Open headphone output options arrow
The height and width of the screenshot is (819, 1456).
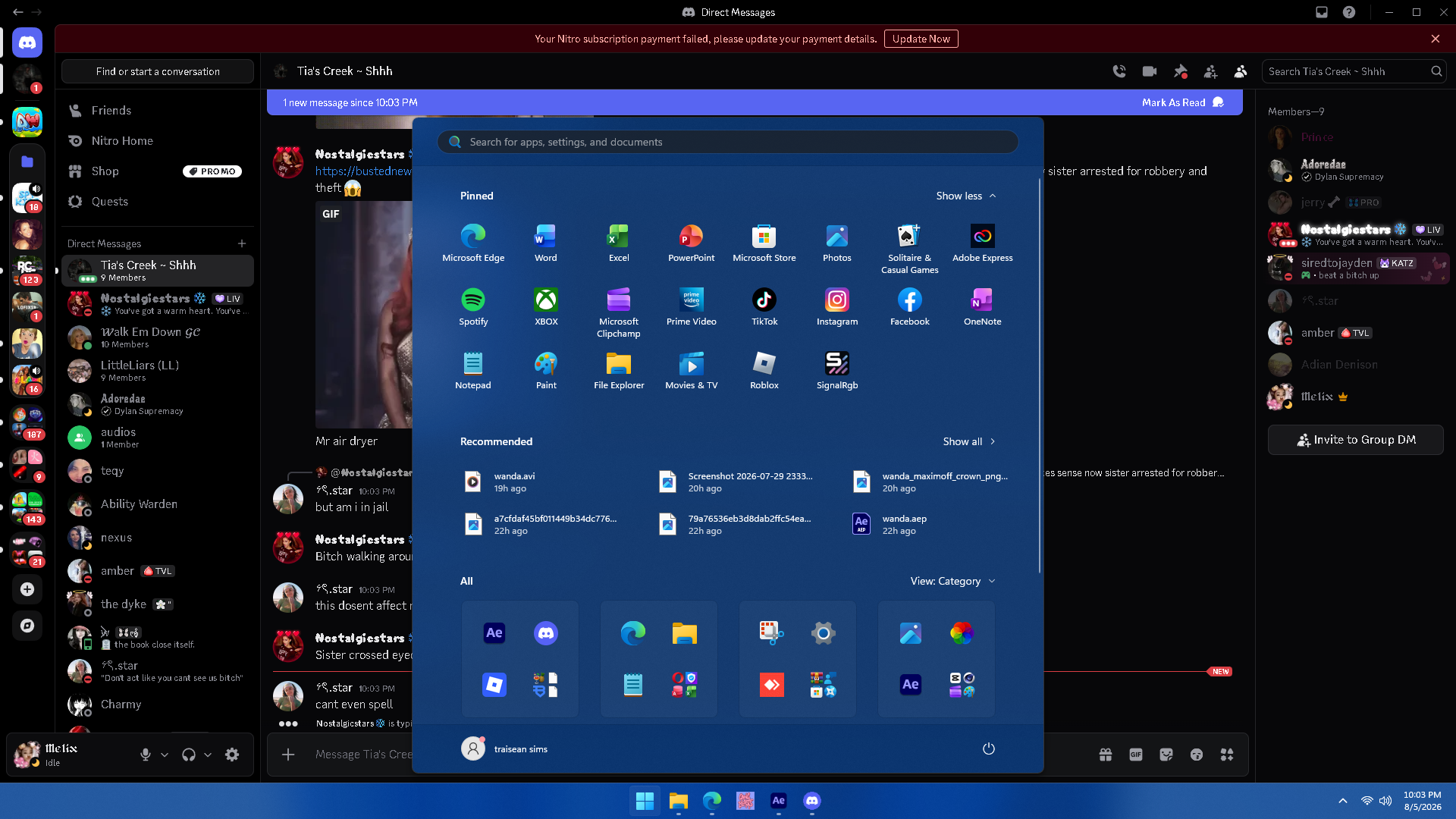click(208, 755)
